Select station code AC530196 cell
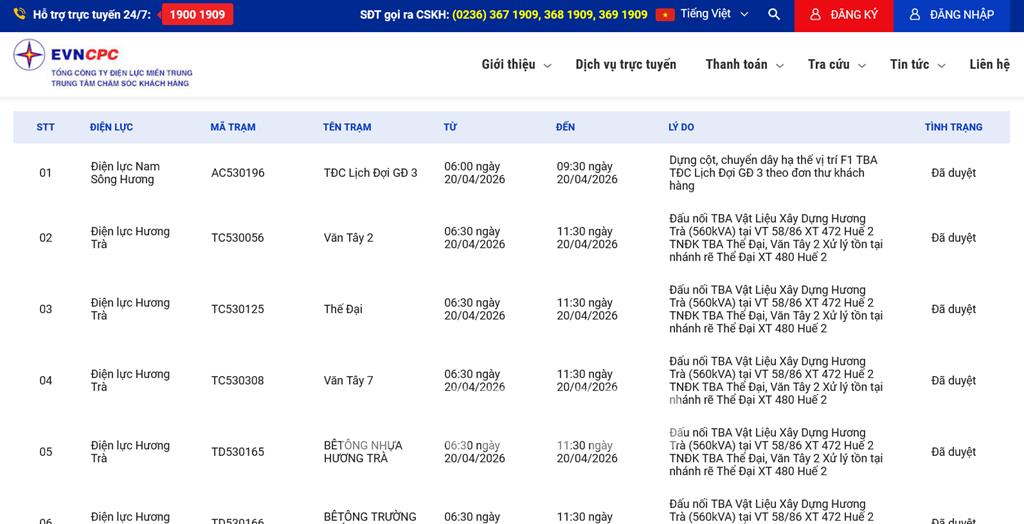The height and width of the screenshot is (524, 1024). [x=238, y=173]
